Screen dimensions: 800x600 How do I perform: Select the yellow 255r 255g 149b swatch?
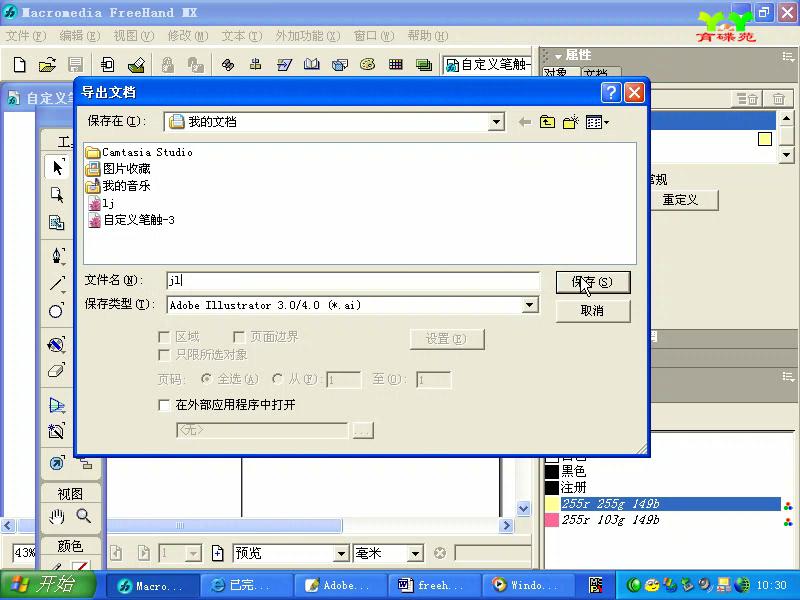[x=663, y=504]
